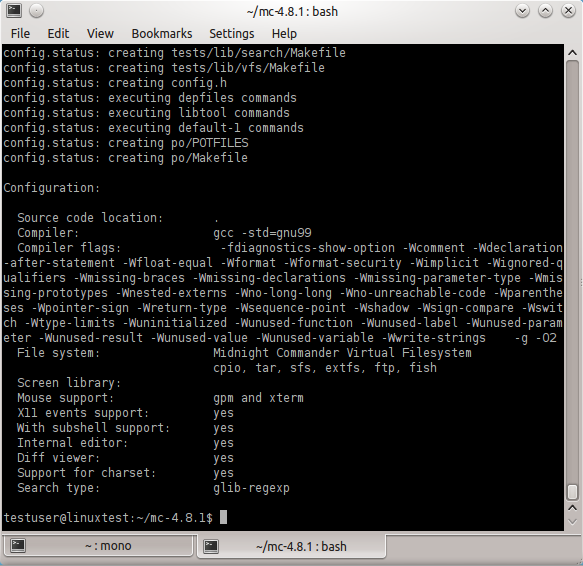
Task: Click the round pin button in title bar
Action: 36,11
